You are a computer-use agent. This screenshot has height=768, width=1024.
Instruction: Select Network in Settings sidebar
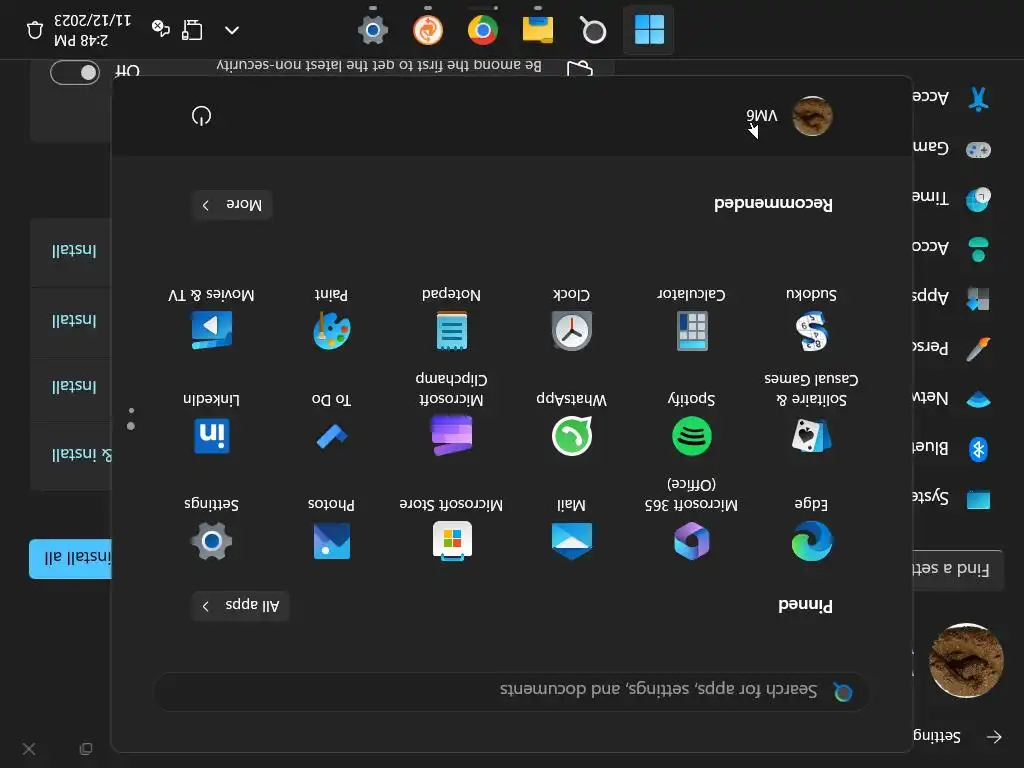click(x=952, y=399)
